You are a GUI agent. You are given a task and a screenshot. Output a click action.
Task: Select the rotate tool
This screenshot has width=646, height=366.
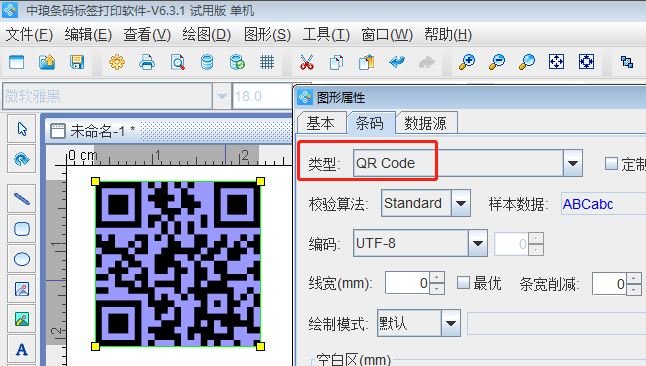pos(22,159)
